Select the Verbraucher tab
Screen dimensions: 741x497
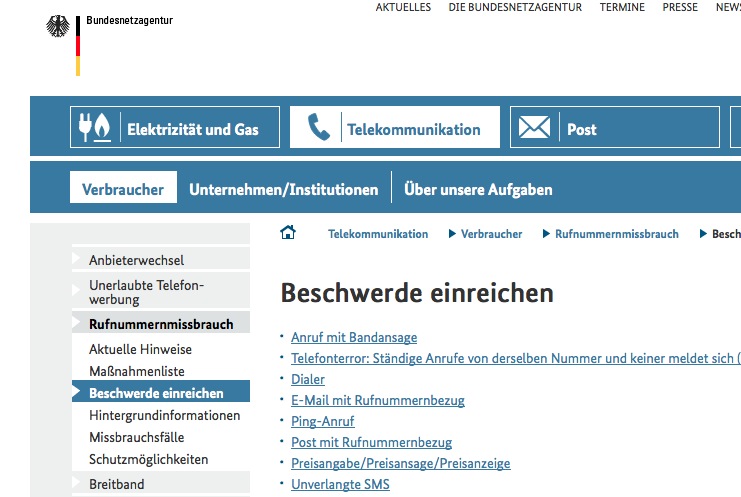pyautogui.click(x=123, y=189)
